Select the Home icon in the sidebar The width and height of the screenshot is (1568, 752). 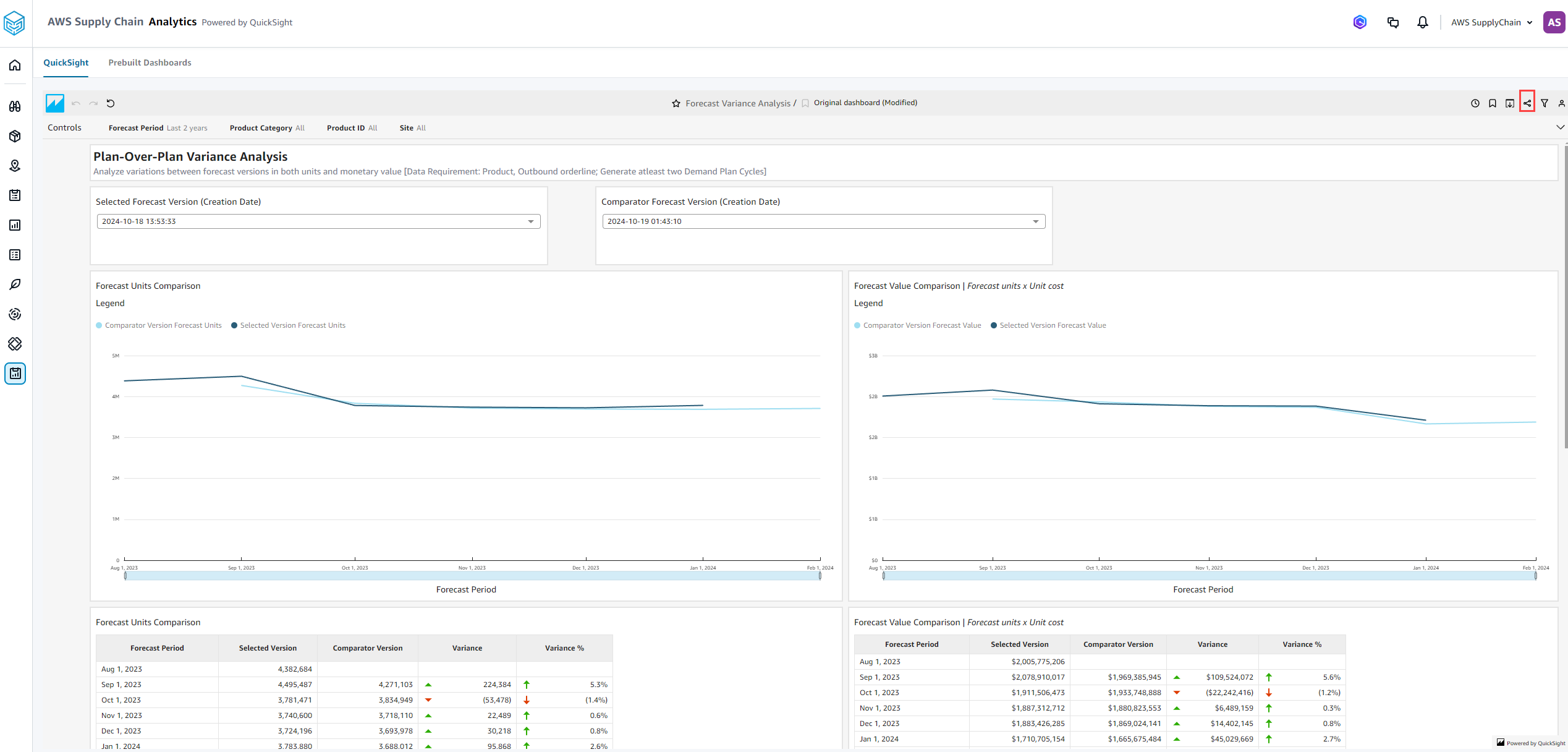15,65
